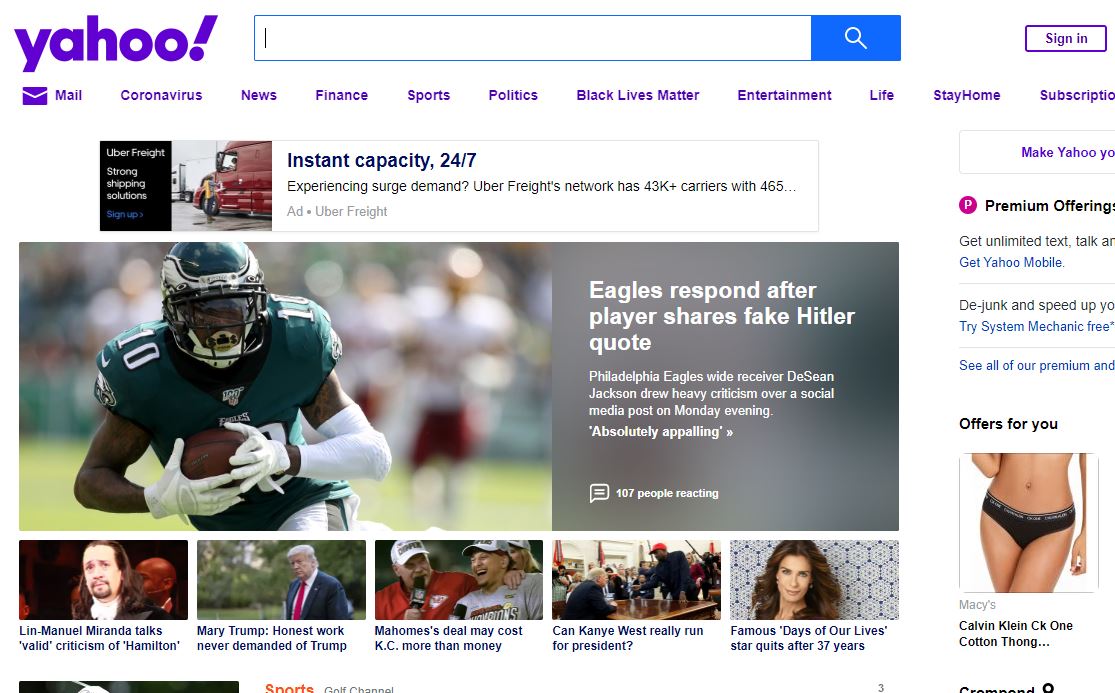Click the Yahoo logo

click(x=116, y=42)
